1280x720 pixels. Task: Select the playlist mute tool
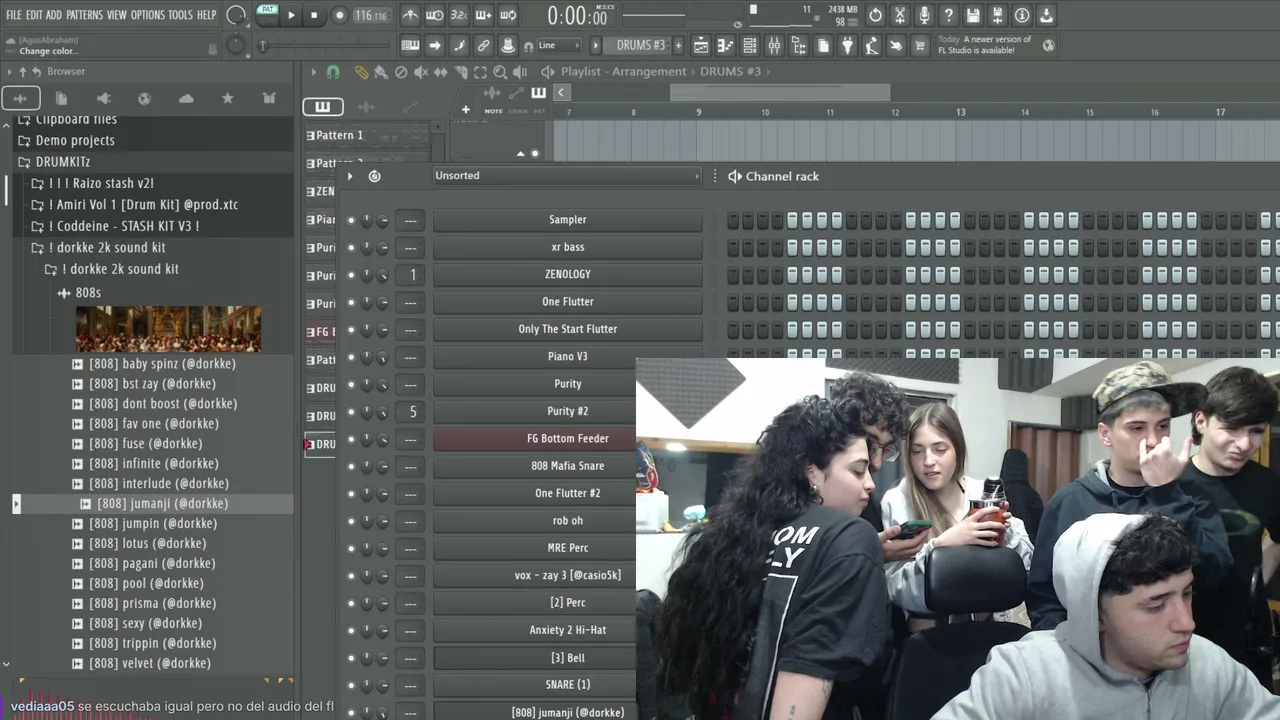(x=421, y=72)
